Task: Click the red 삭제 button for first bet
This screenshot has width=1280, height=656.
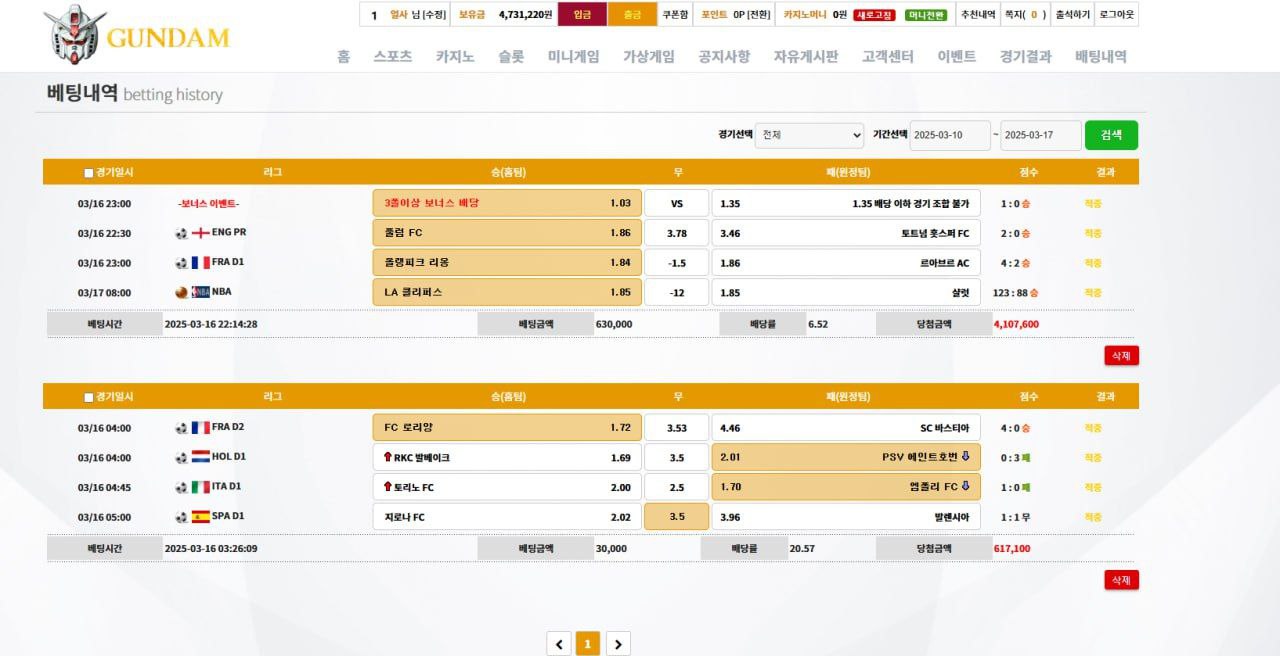Action: [1121, 355]
